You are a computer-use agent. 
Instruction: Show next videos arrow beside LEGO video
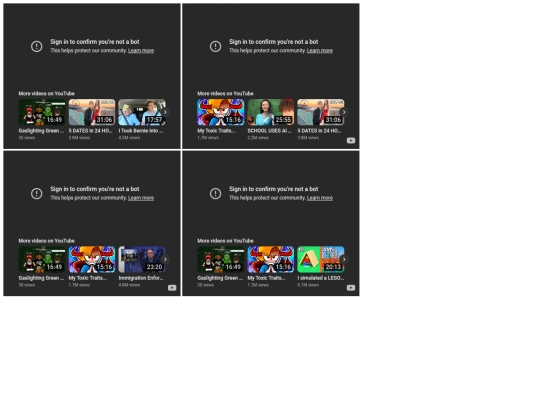(x=344, y=259)
